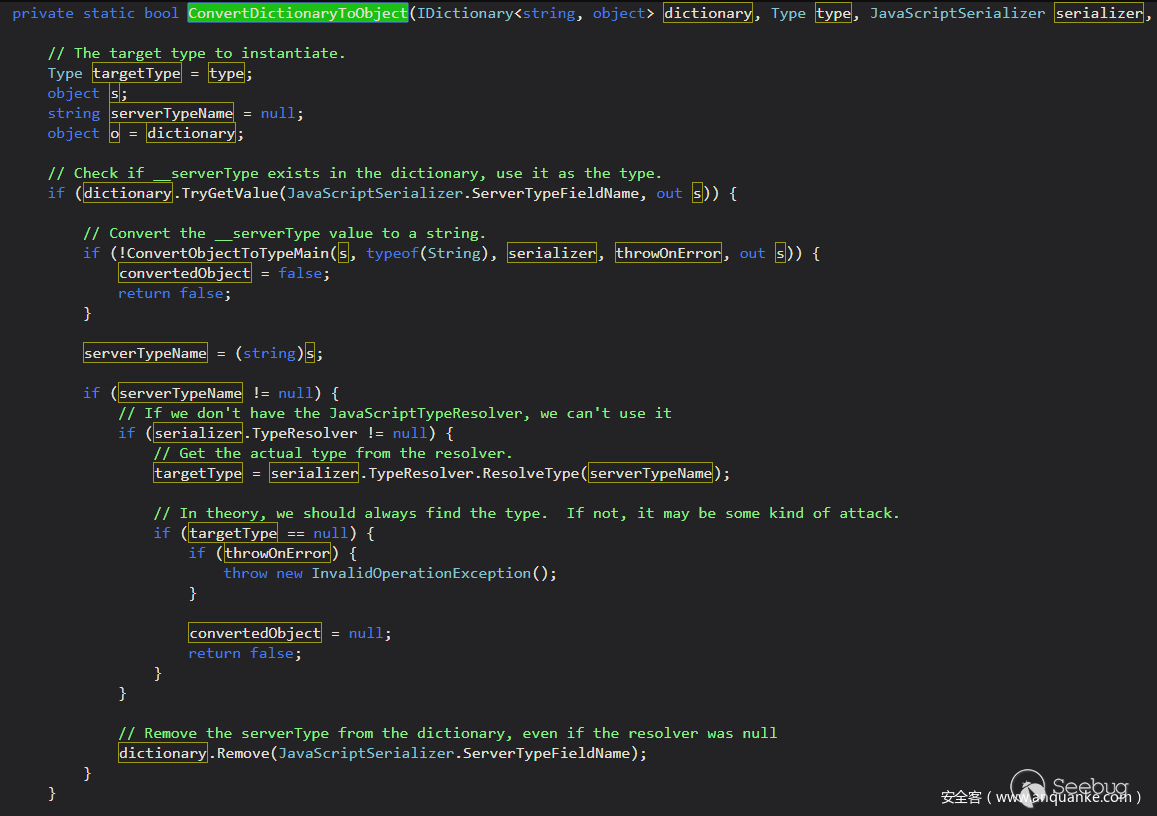Click the comment 'Check if __serverType exists in the dictionary'
Viewport: 1157px width, 816px height.
[355, 173]
